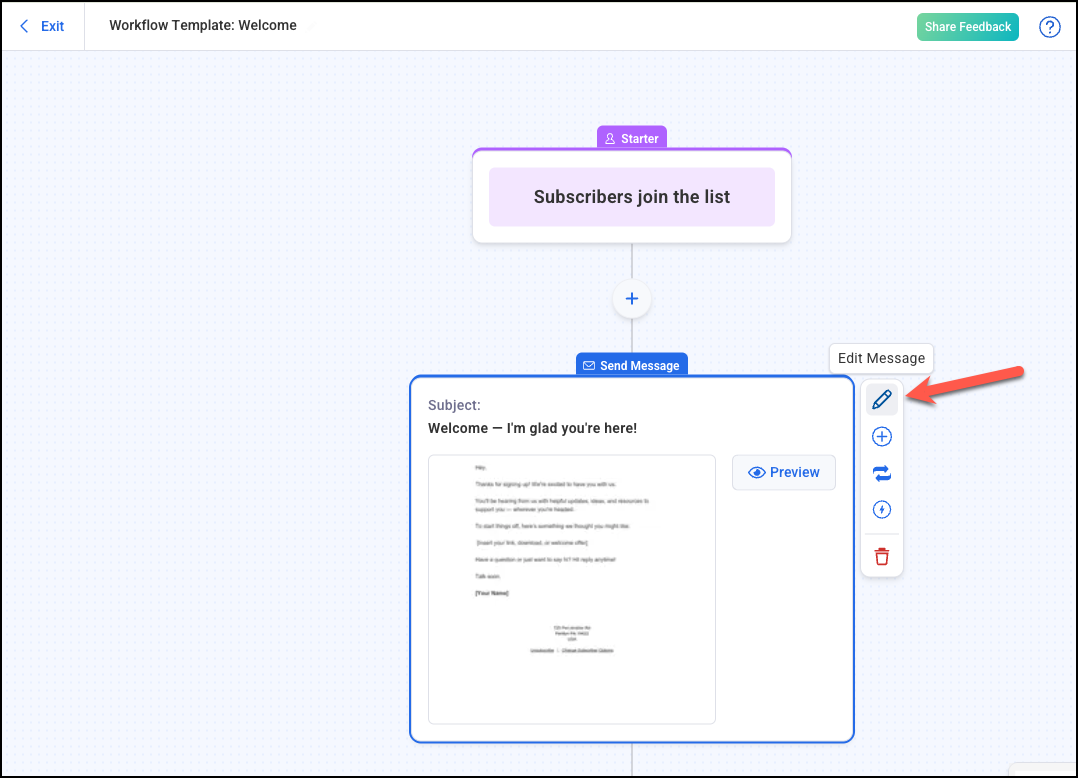Viewport: 1078px width, 778px height.
Task: Click the person icon on Starter tag
Action: point(609,139)
